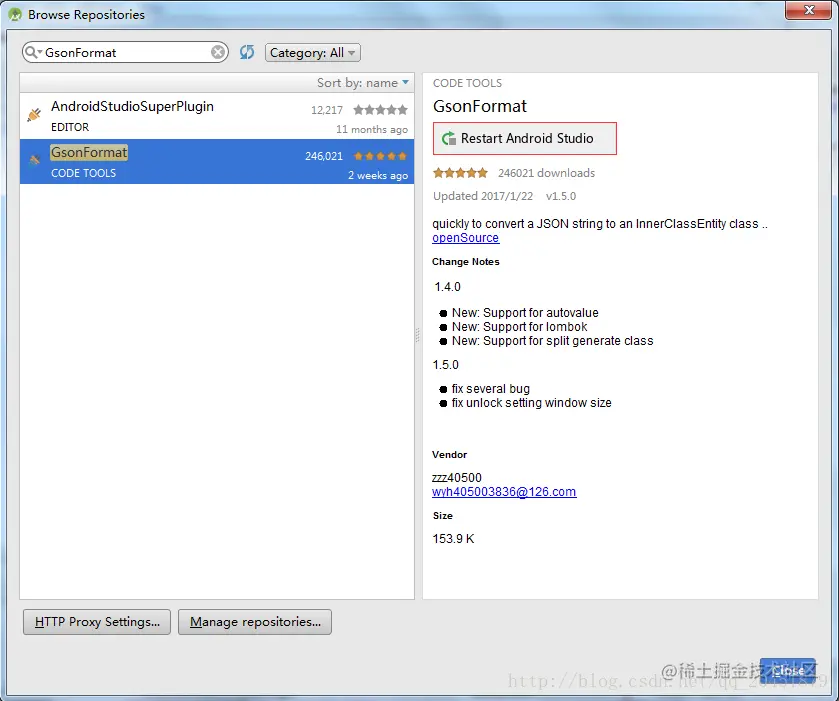The width and height of the screenshot is (839, 701).
Task: Click the Updated 2017/1/22 text
Action: pyautogui.click(x=483, y=196)
